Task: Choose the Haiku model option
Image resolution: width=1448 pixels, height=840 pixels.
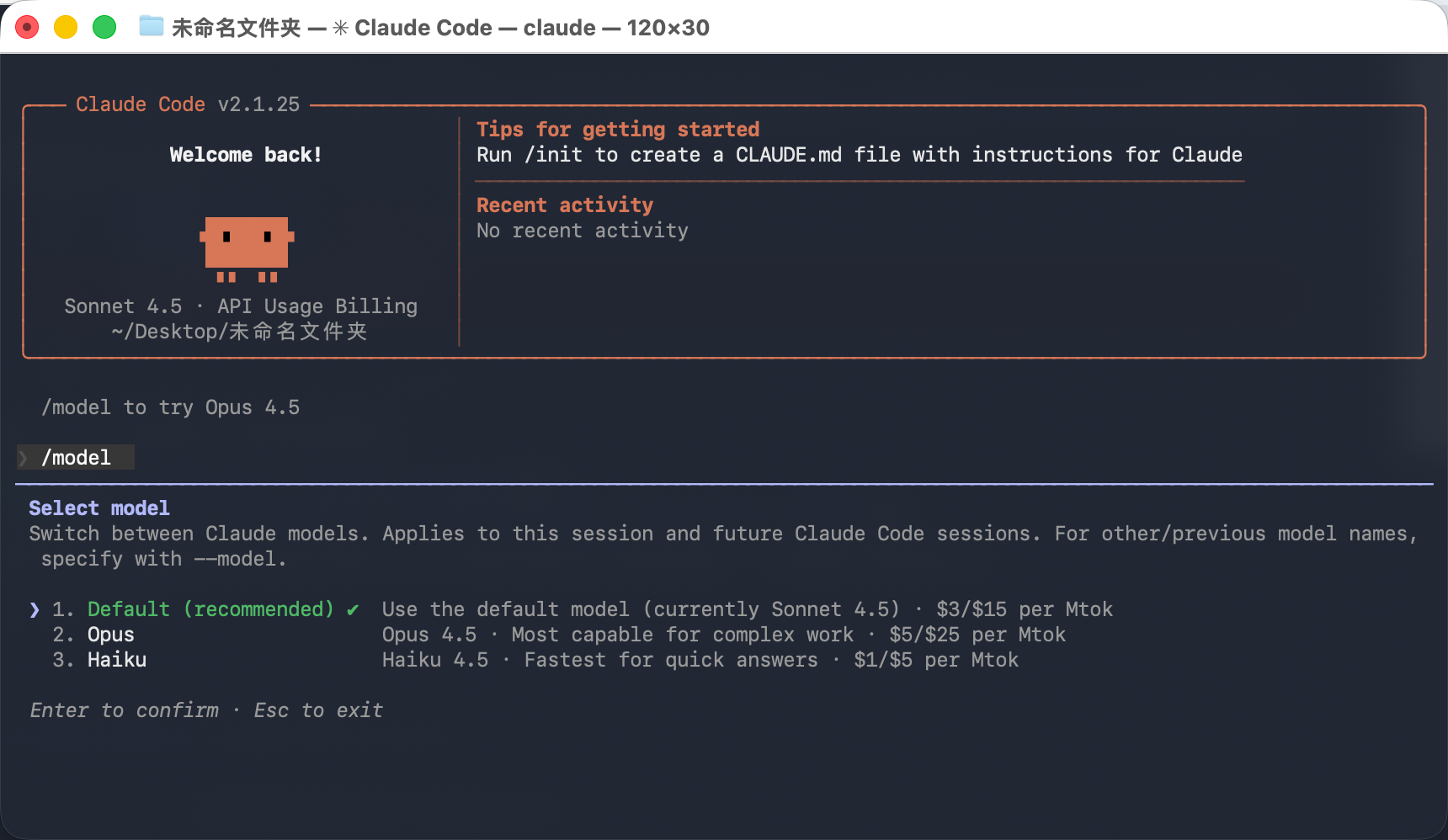Action: click(x=117, y=660)
